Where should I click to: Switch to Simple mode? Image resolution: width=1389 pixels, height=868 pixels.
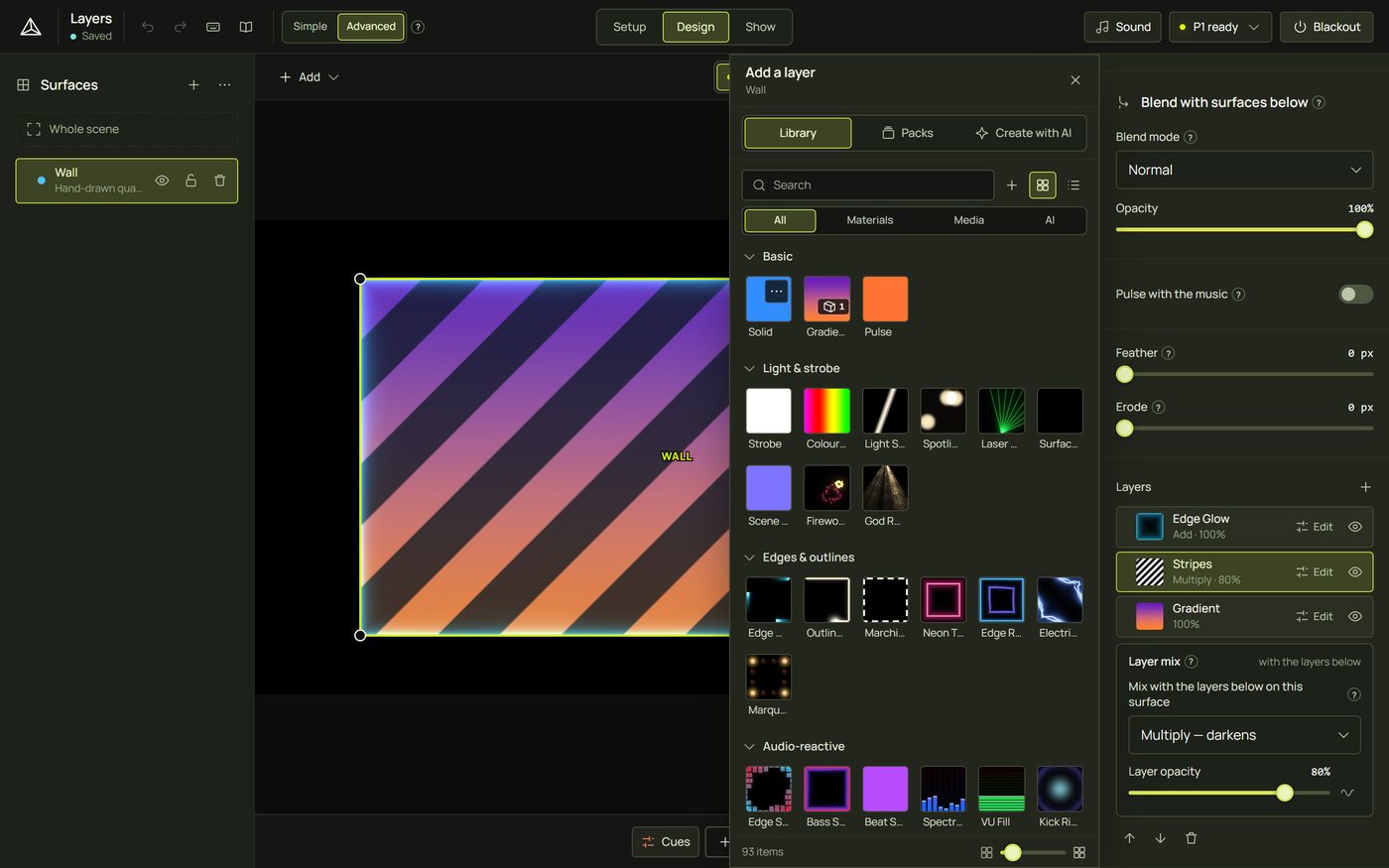tap(310, 27)
